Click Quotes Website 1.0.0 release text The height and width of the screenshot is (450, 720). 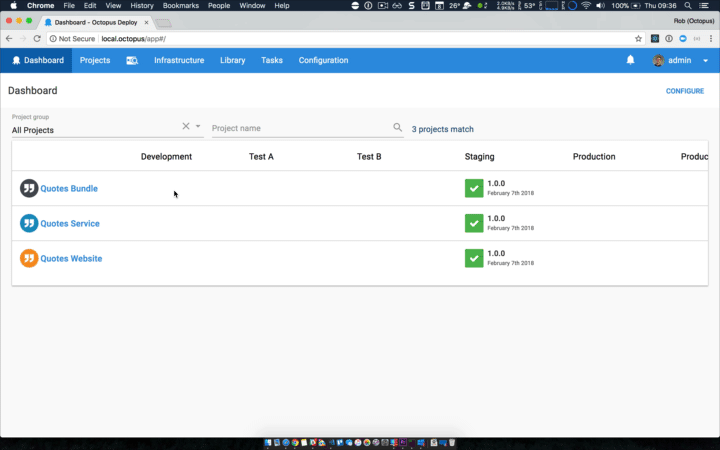(x=496, y=253)
